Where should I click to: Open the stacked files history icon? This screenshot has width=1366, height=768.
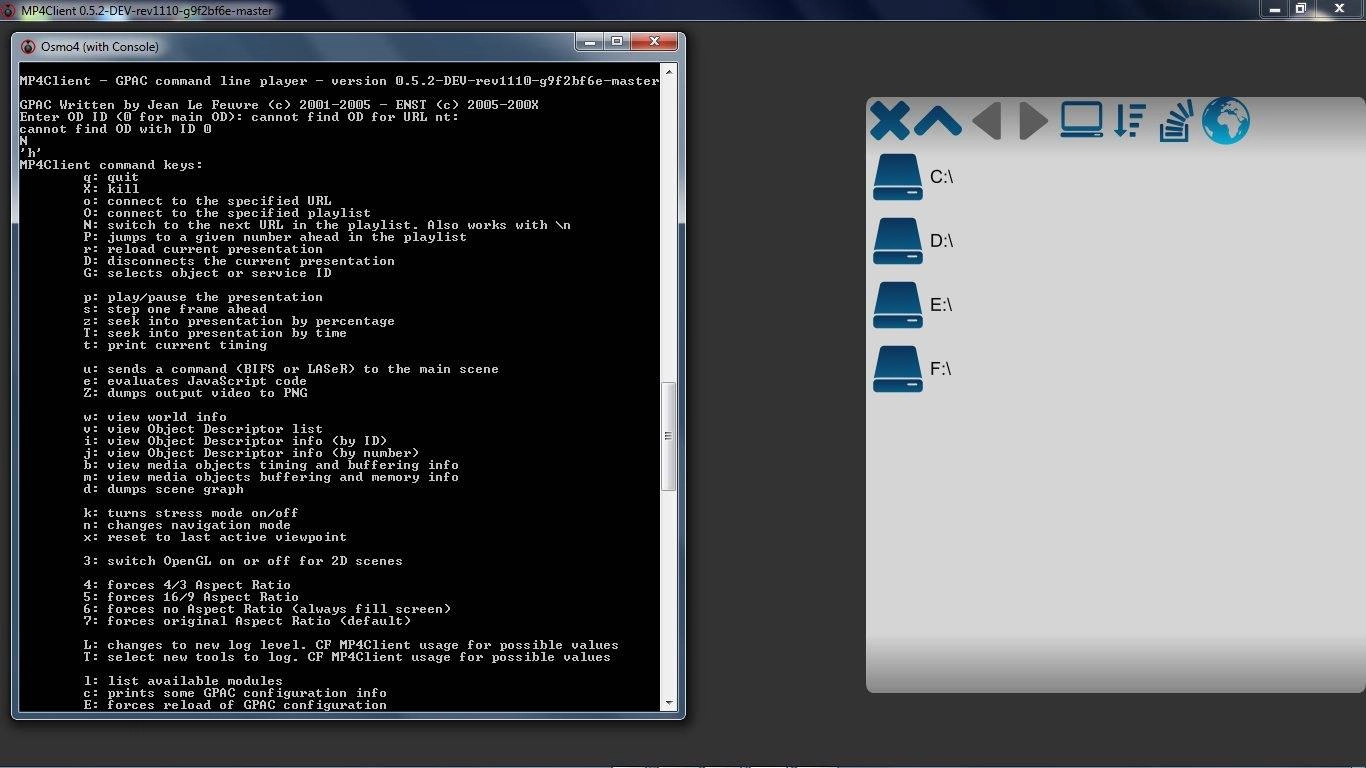click(x=1176, y=121)
